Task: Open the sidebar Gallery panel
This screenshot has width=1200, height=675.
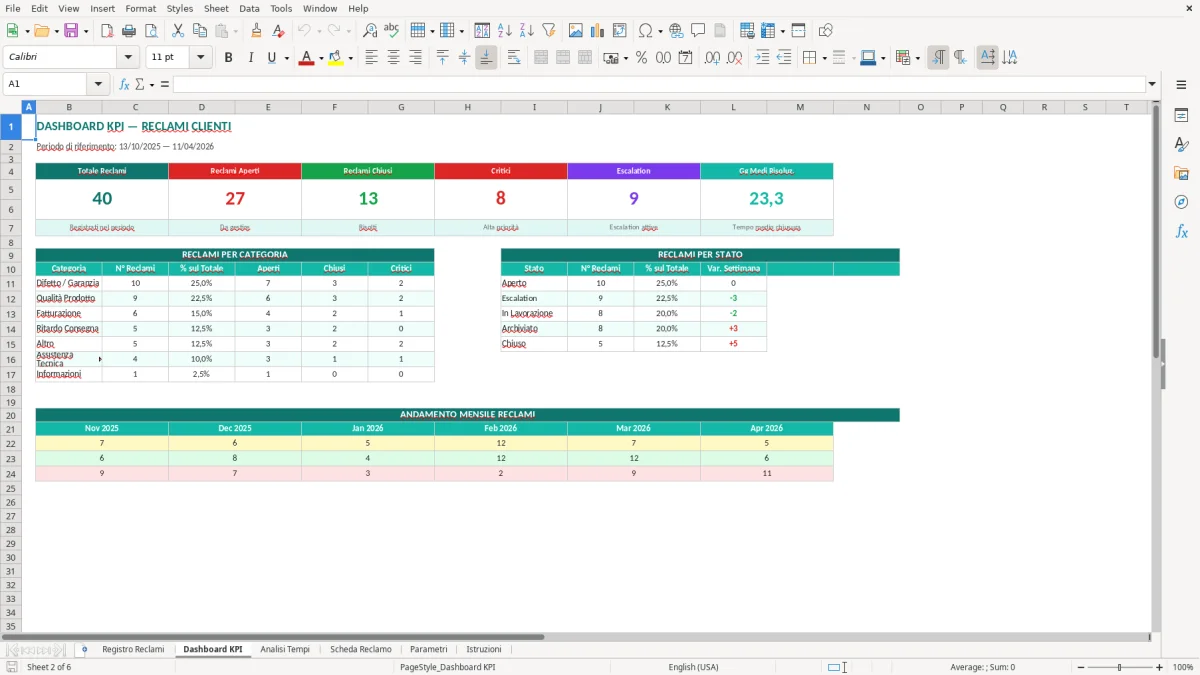Action: [x=1181, y=173]
